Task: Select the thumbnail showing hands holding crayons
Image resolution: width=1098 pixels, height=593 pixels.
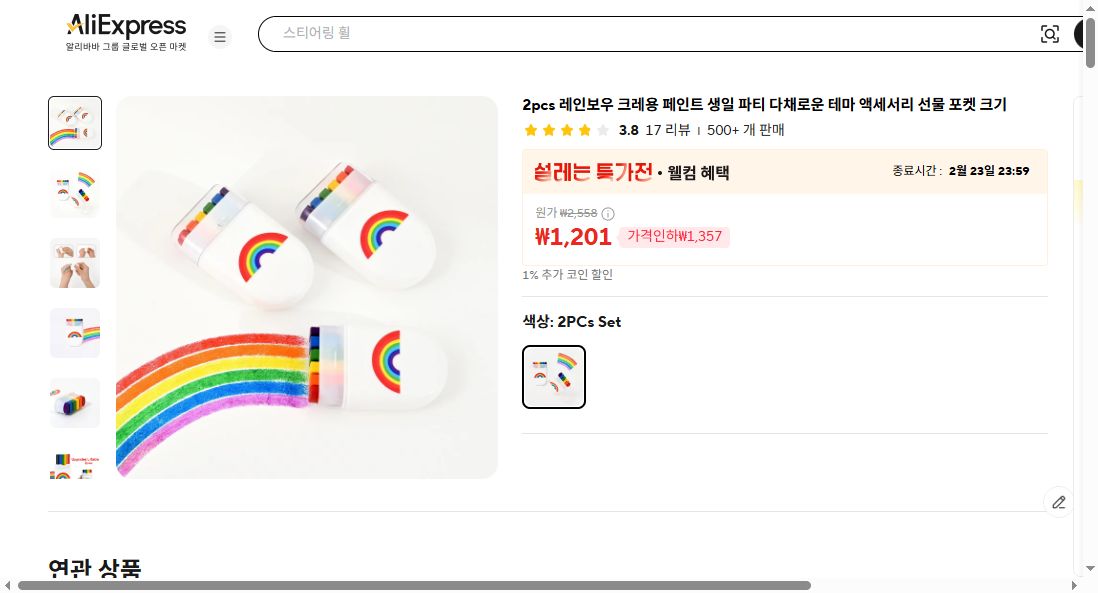Action: [74, 262]
